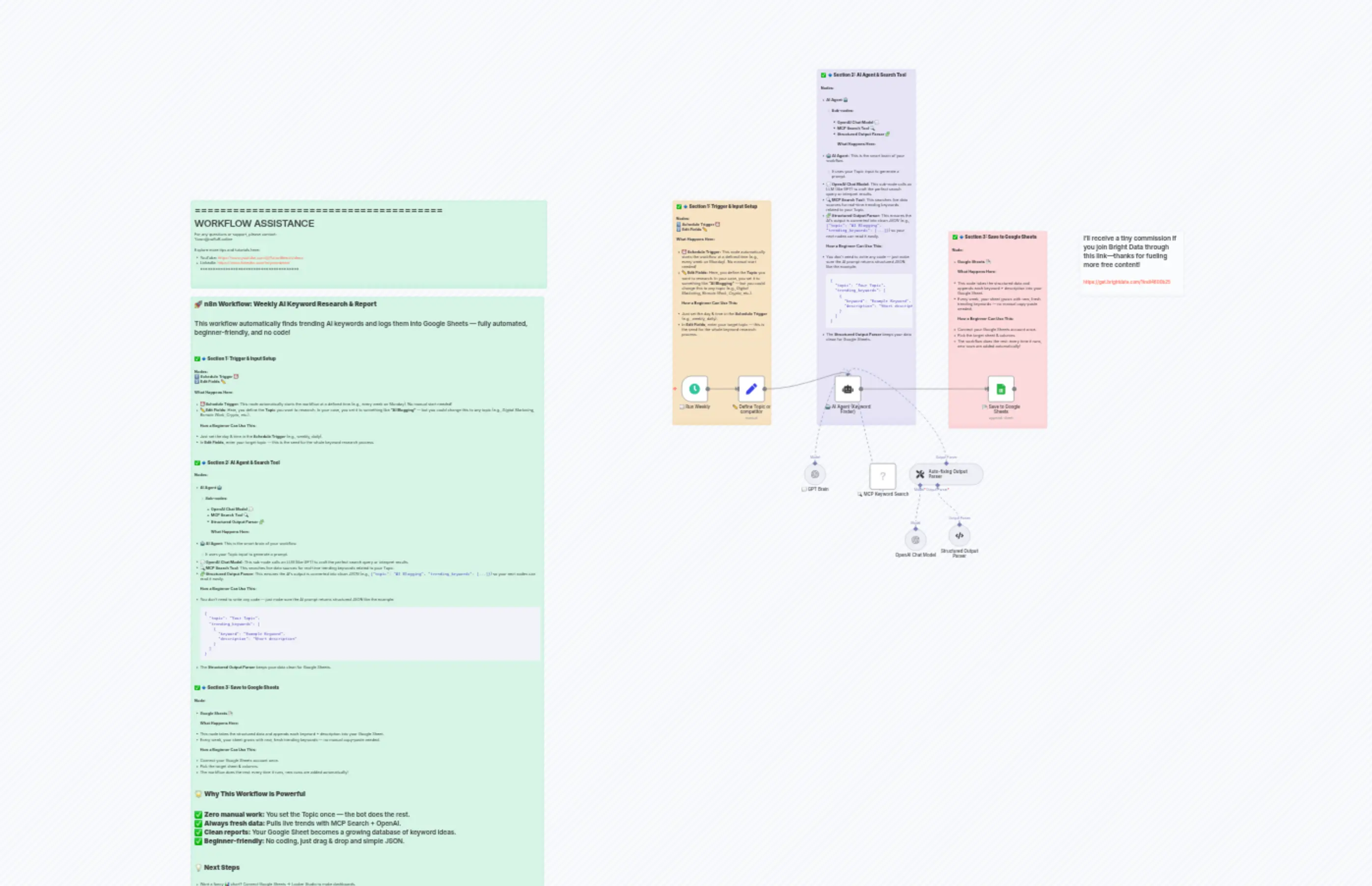Open the YouTube link in Workflow Assistance note

point(260,258)
